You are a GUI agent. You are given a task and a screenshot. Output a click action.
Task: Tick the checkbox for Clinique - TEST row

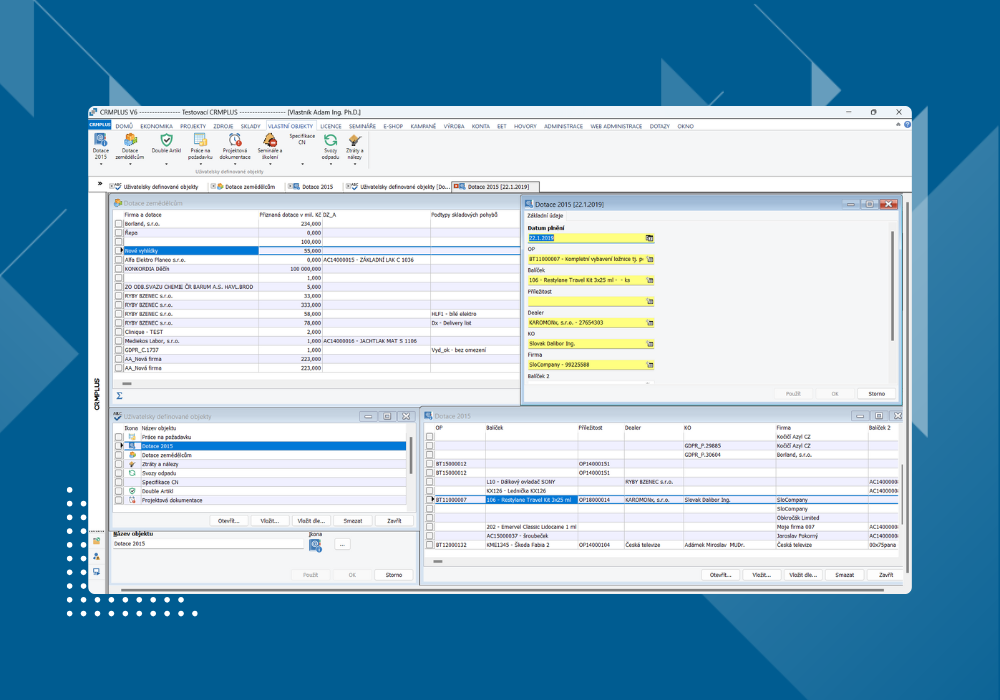119,332
